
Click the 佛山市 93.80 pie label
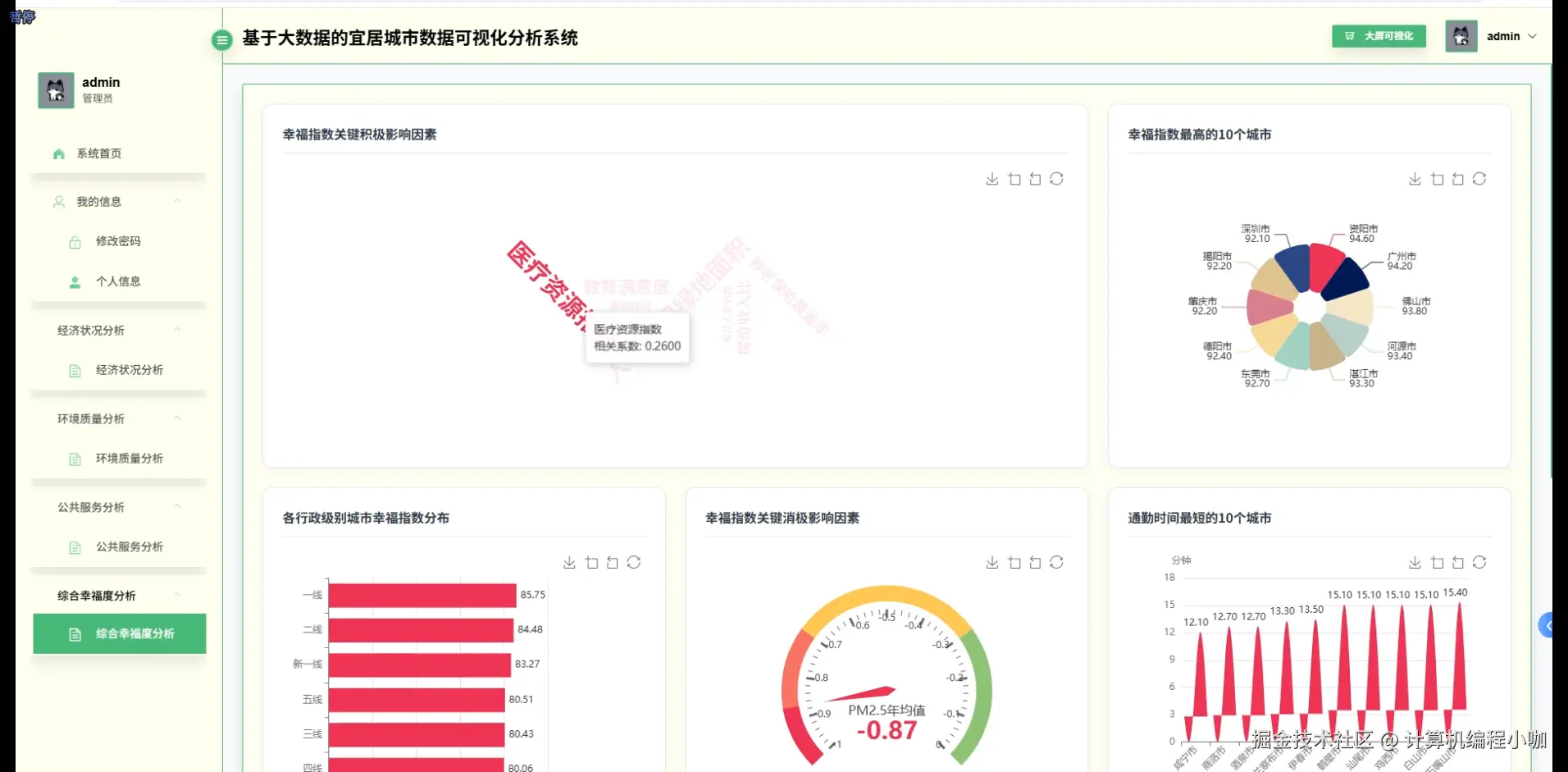point(1415,306)
